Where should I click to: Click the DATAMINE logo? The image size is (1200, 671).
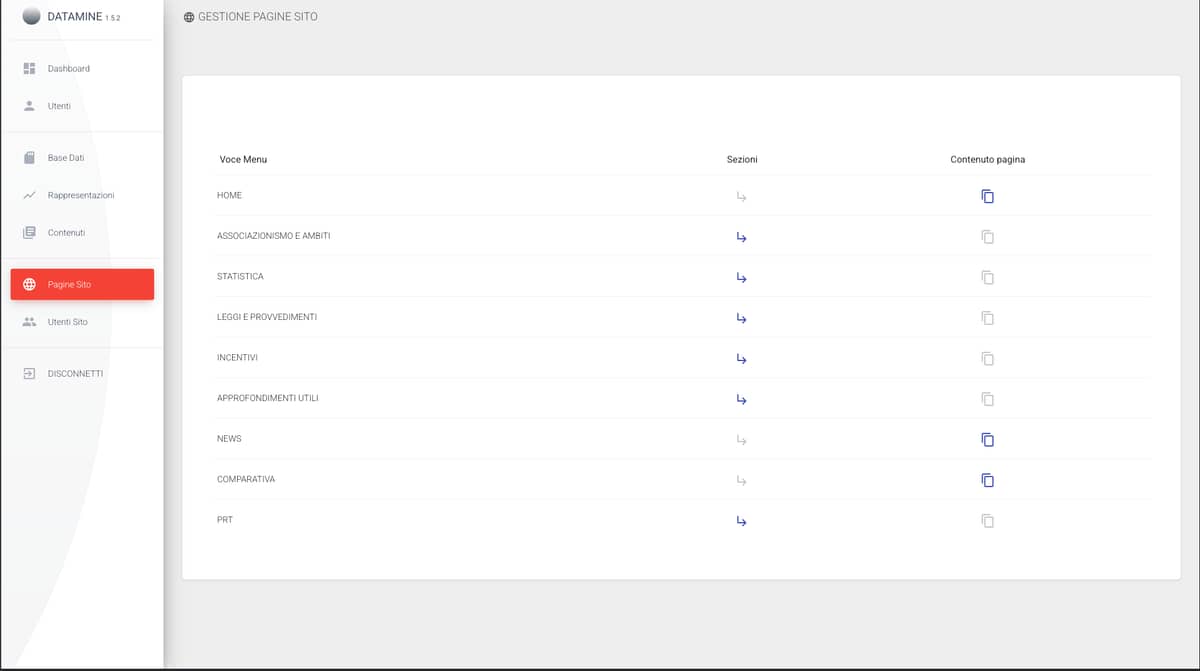[x=32, y=16]
